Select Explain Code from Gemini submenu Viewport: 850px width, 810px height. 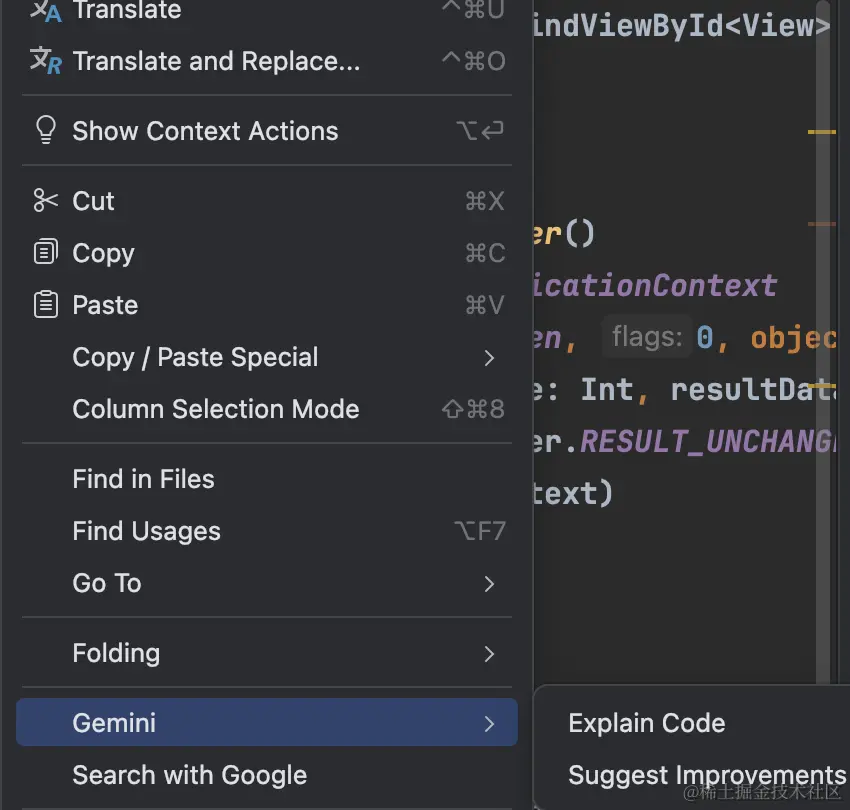coord(646,722)
